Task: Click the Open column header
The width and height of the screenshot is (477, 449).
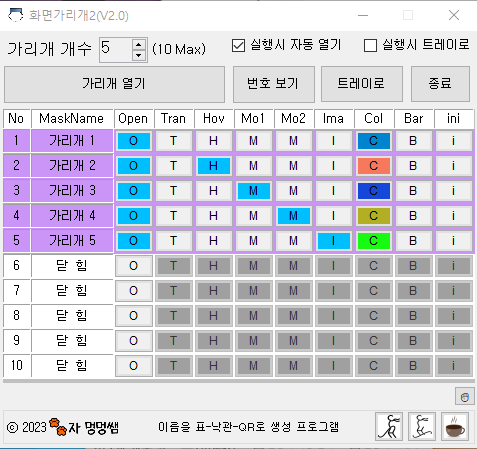Action: tap(133, 119)
